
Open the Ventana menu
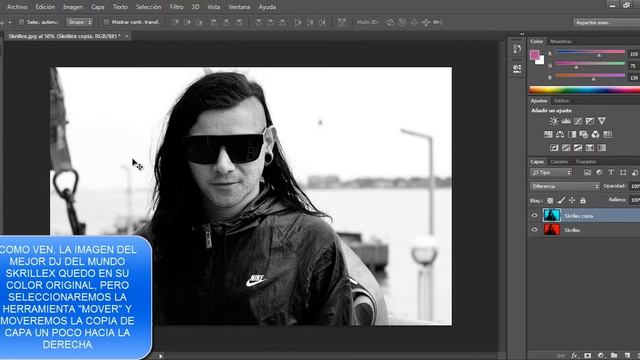tap(239, 7)
